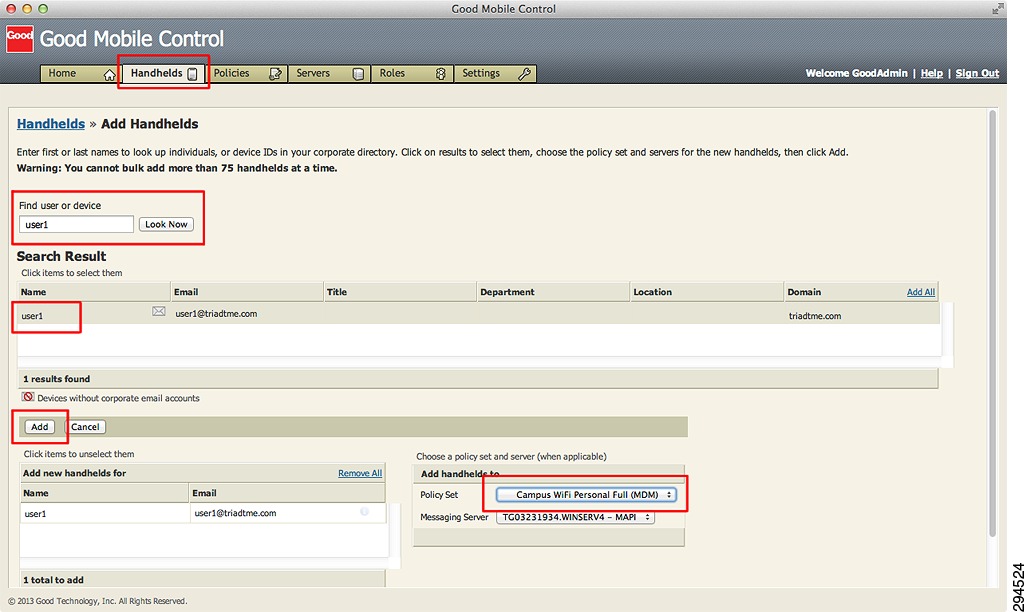Click the page's vertical scrollbar
The image size is (1025, 612).
click(992, 324)
